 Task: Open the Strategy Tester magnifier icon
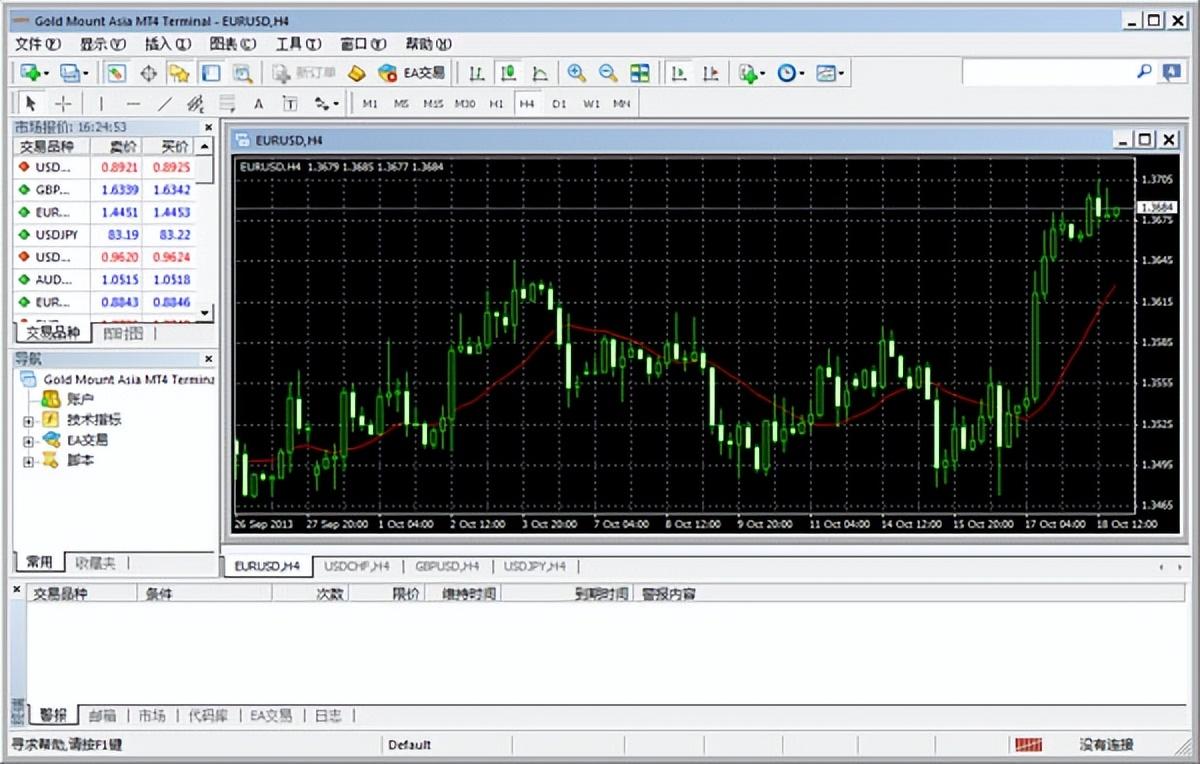tap(242, 73)
